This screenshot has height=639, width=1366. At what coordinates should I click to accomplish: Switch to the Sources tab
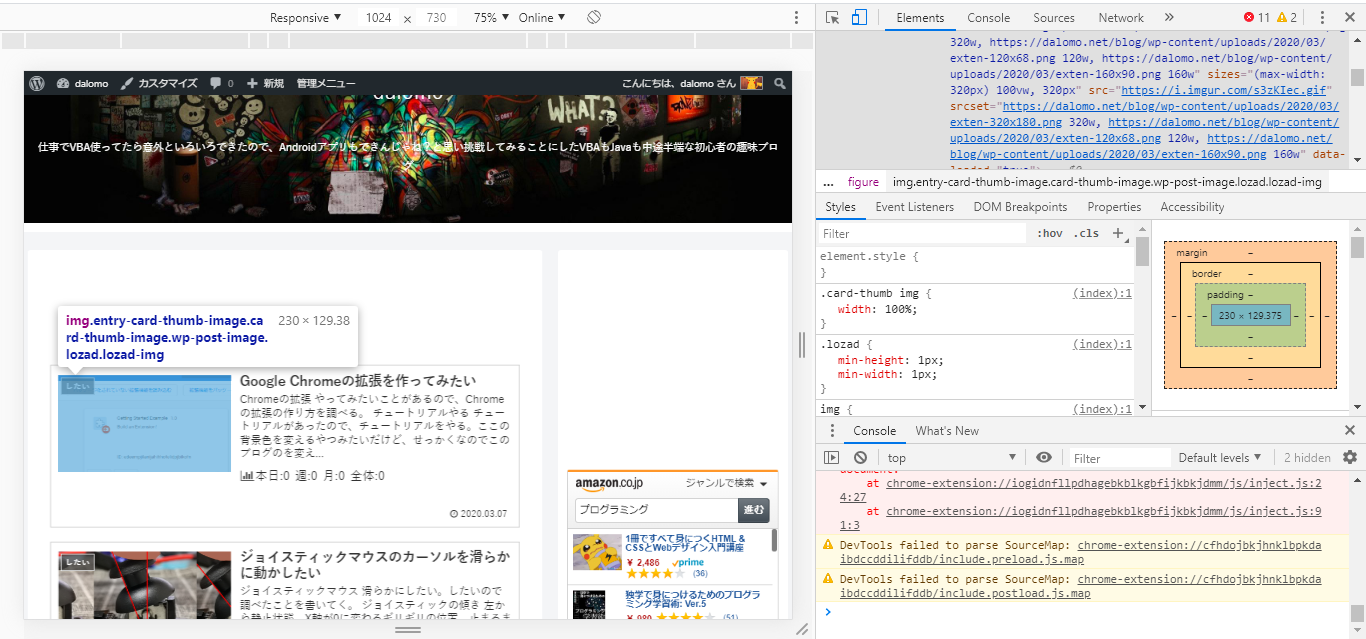point(1054,18)
